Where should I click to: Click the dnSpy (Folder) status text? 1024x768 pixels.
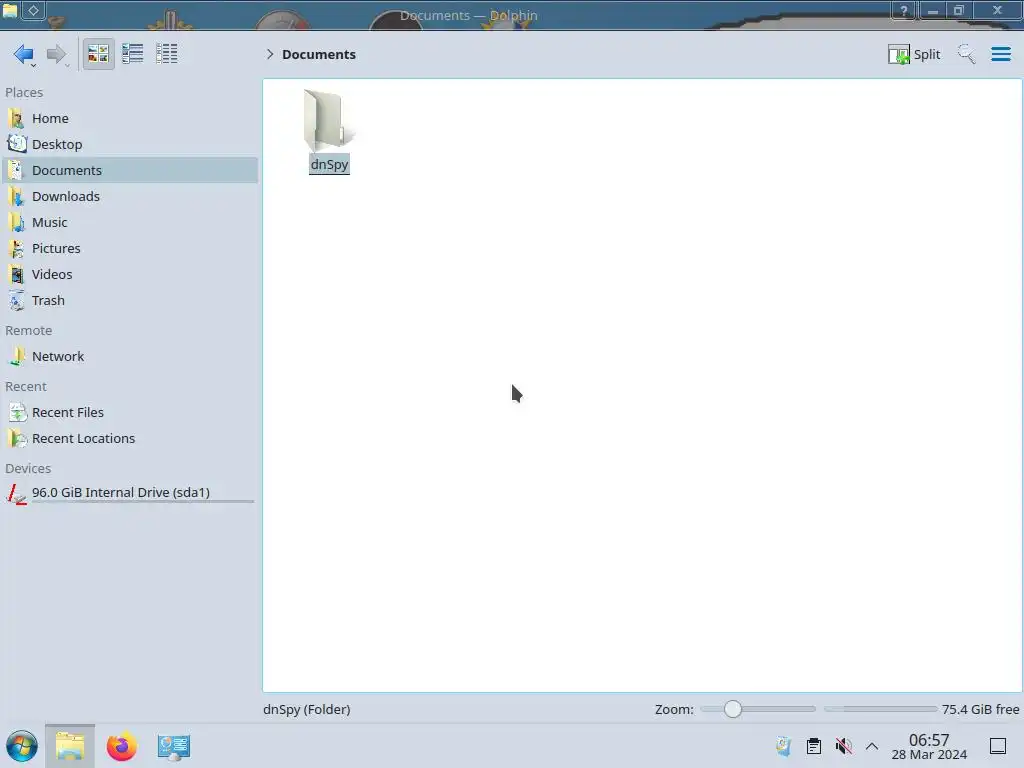tap(307, 709)
